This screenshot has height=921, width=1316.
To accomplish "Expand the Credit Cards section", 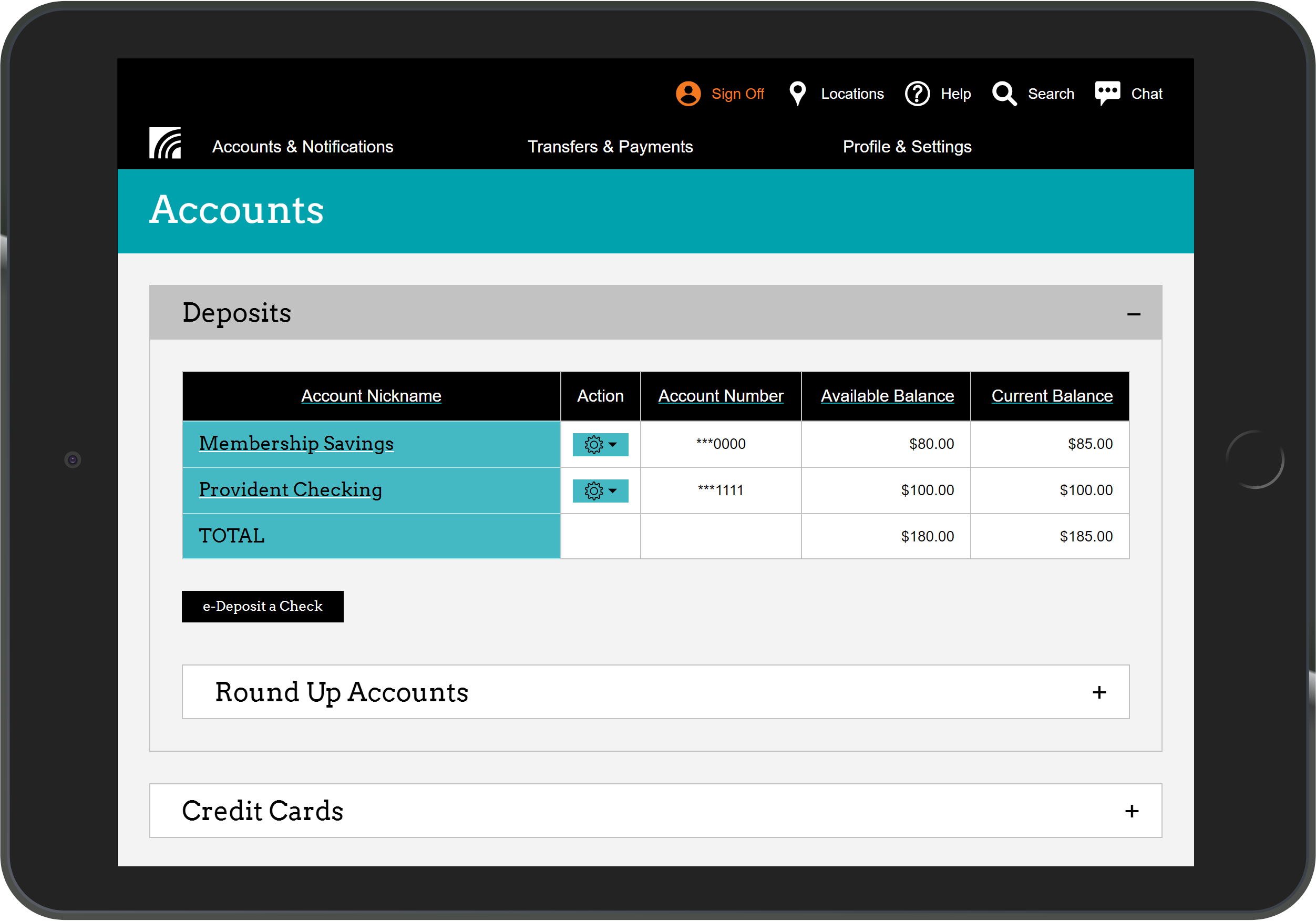I will coord(1132,811).
